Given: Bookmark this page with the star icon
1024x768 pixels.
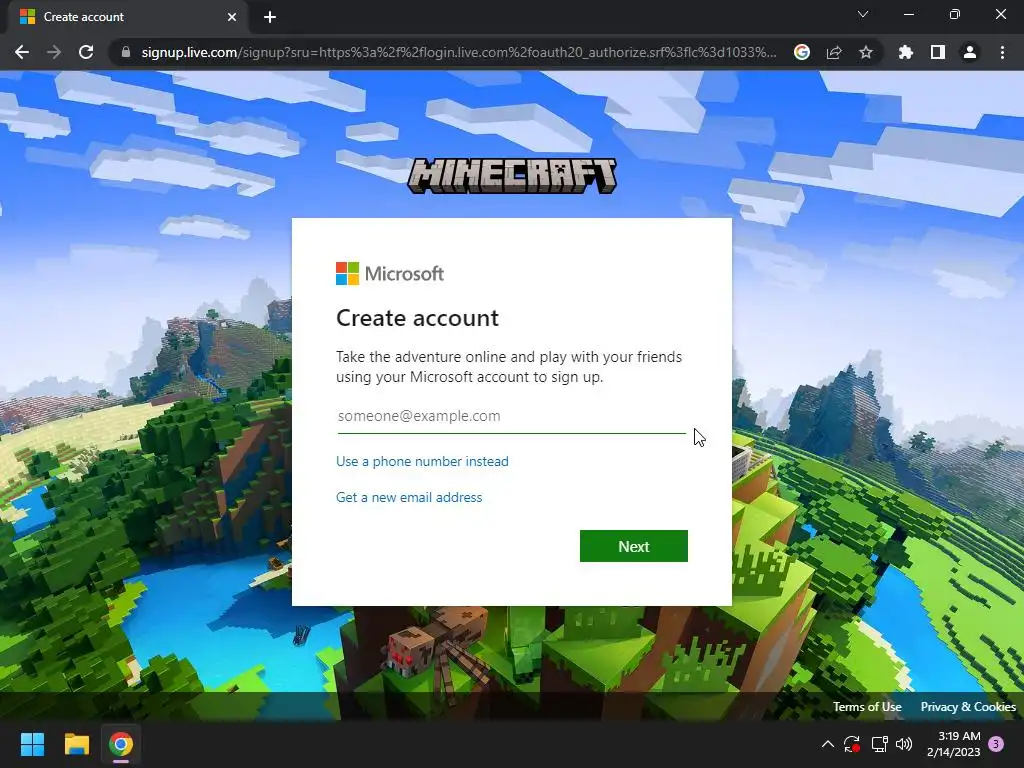Looking at the screenshot, I should pyautogui.click(x=866, y=52).
